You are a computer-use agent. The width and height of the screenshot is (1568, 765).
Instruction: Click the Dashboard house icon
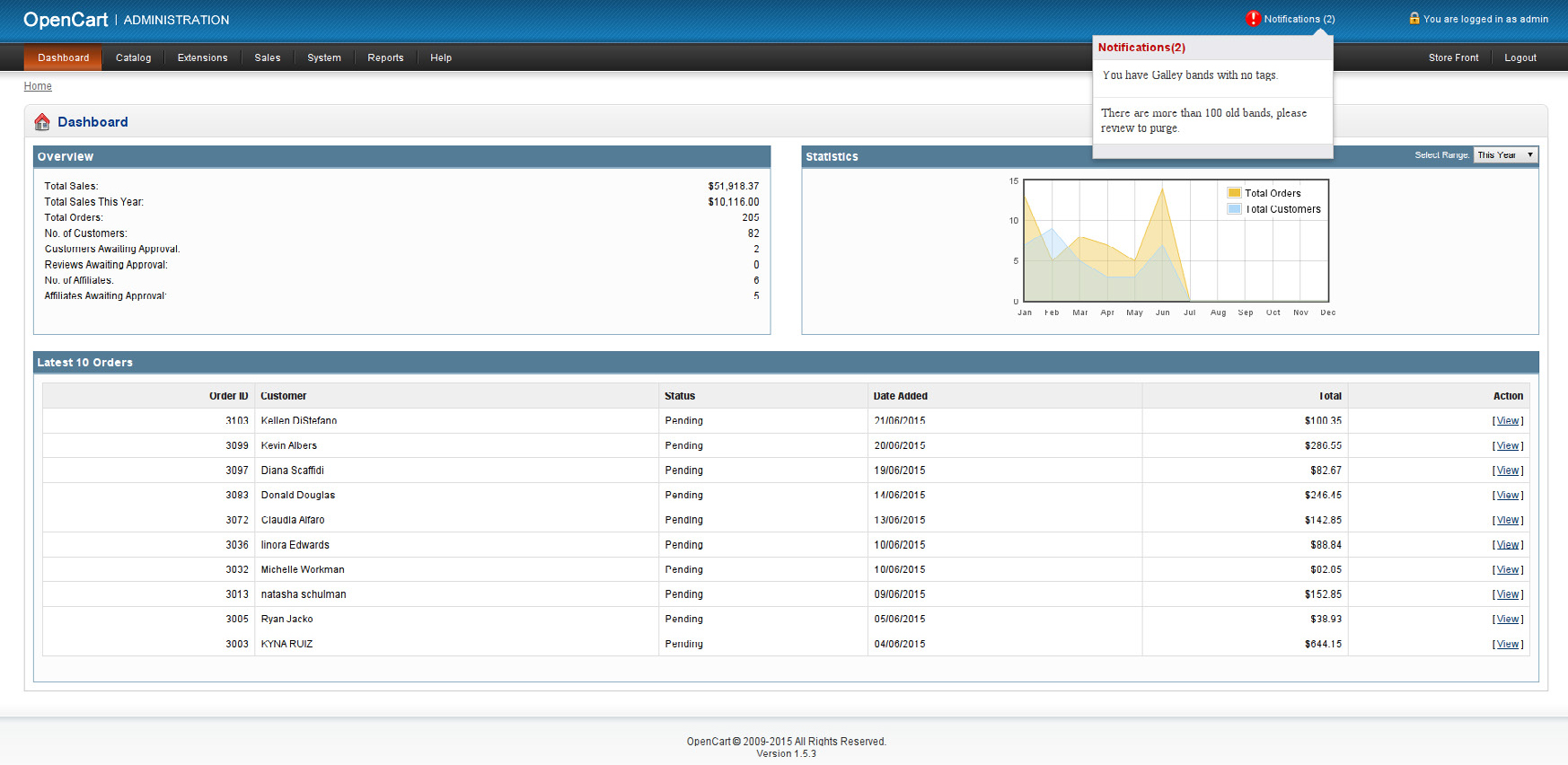(x=42, y=121)
